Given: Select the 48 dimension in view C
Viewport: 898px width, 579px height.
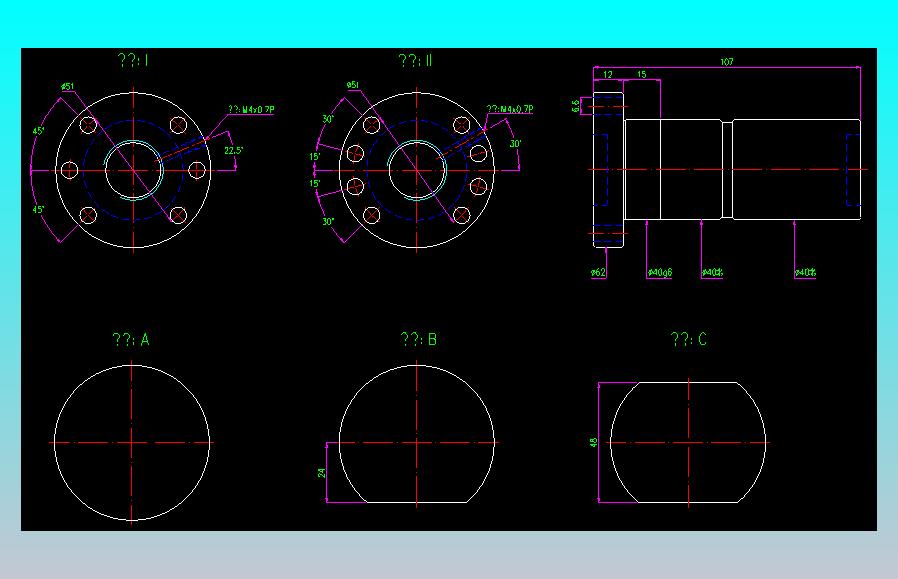Looking at the screenshot, I should pos(593,443).
